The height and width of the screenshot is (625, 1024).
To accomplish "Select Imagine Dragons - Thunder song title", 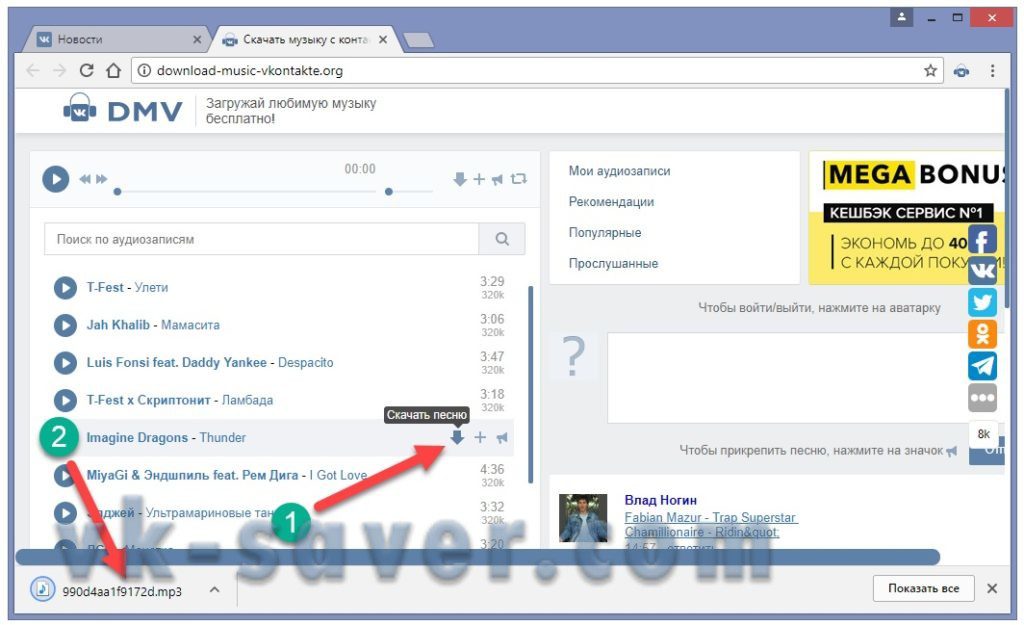I will [166, 438].
